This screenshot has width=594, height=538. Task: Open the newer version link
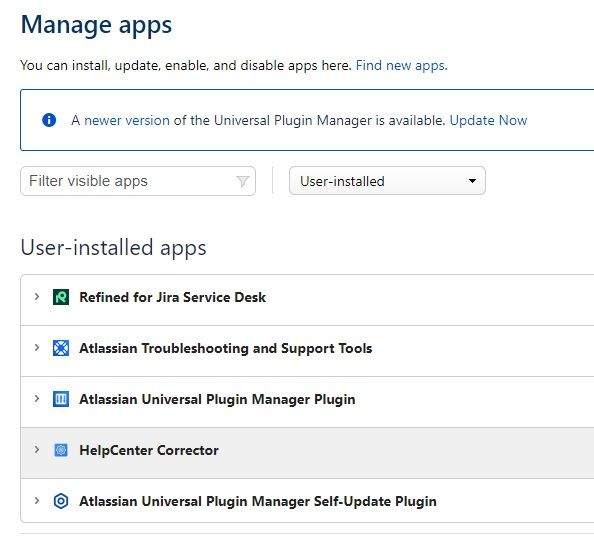point(127,120)
